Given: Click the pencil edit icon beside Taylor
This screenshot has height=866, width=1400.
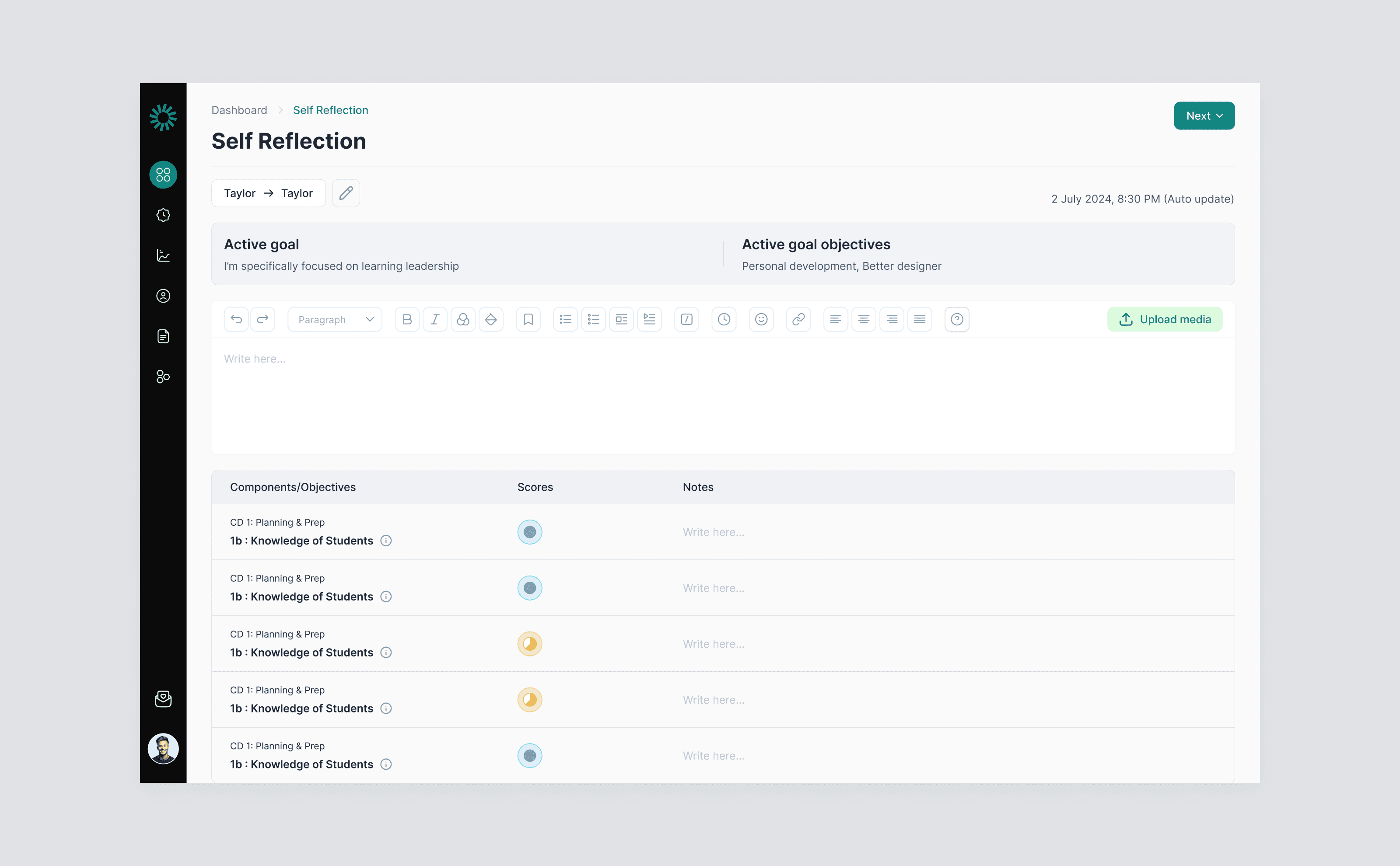Looking at the screenshot, I should 346,193.
